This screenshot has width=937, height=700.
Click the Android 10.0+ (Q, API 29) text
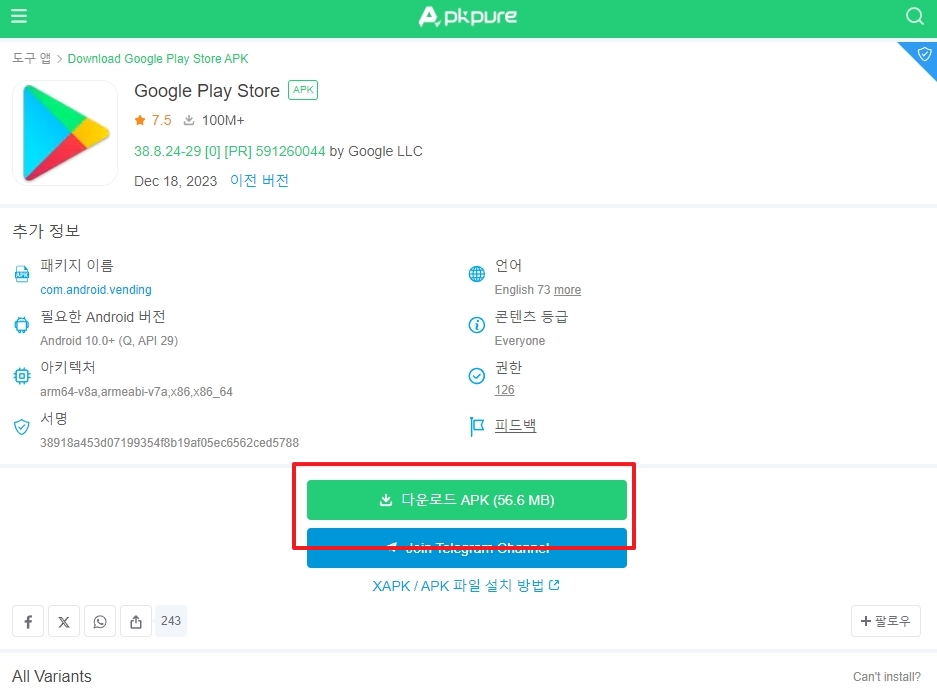click(x=109, y=341)
